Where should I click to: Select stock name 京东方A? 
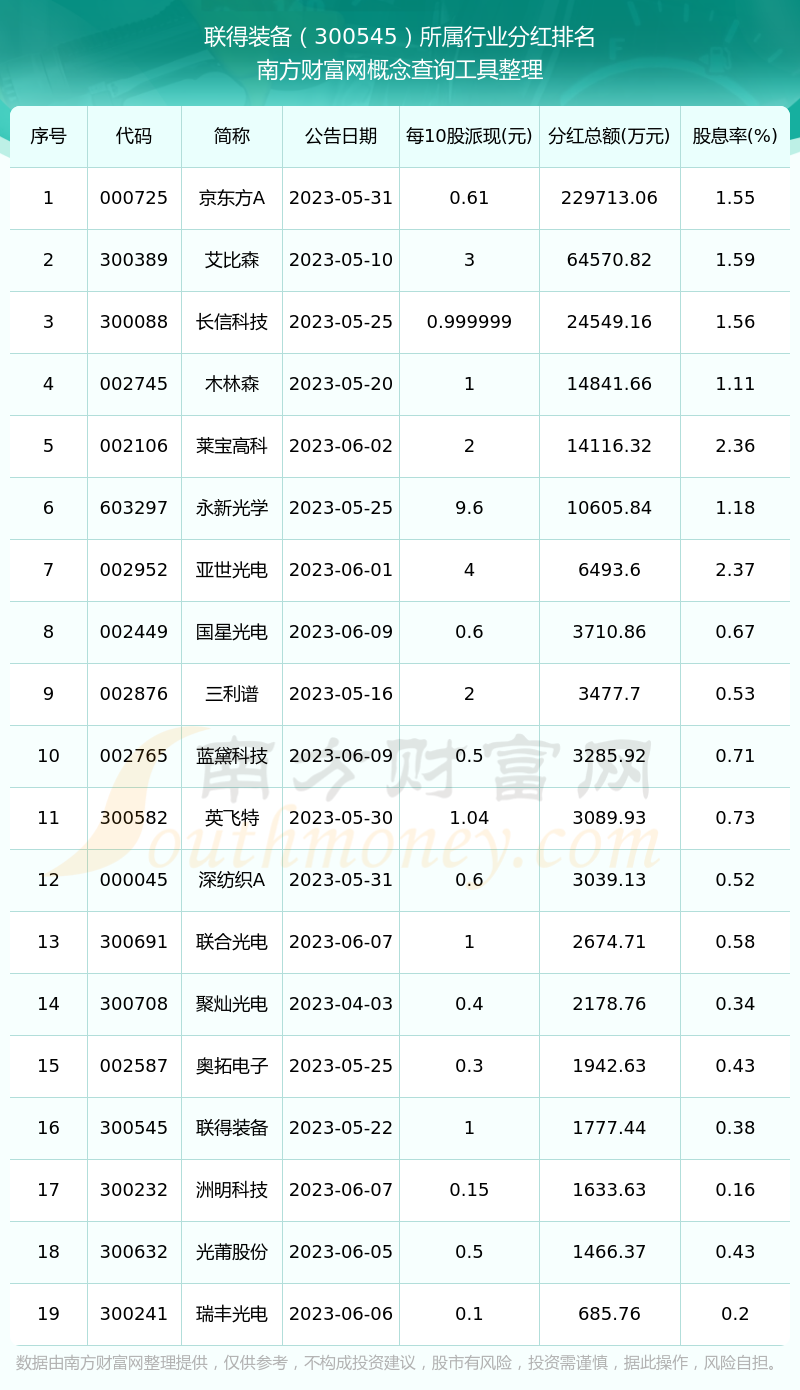232,198
